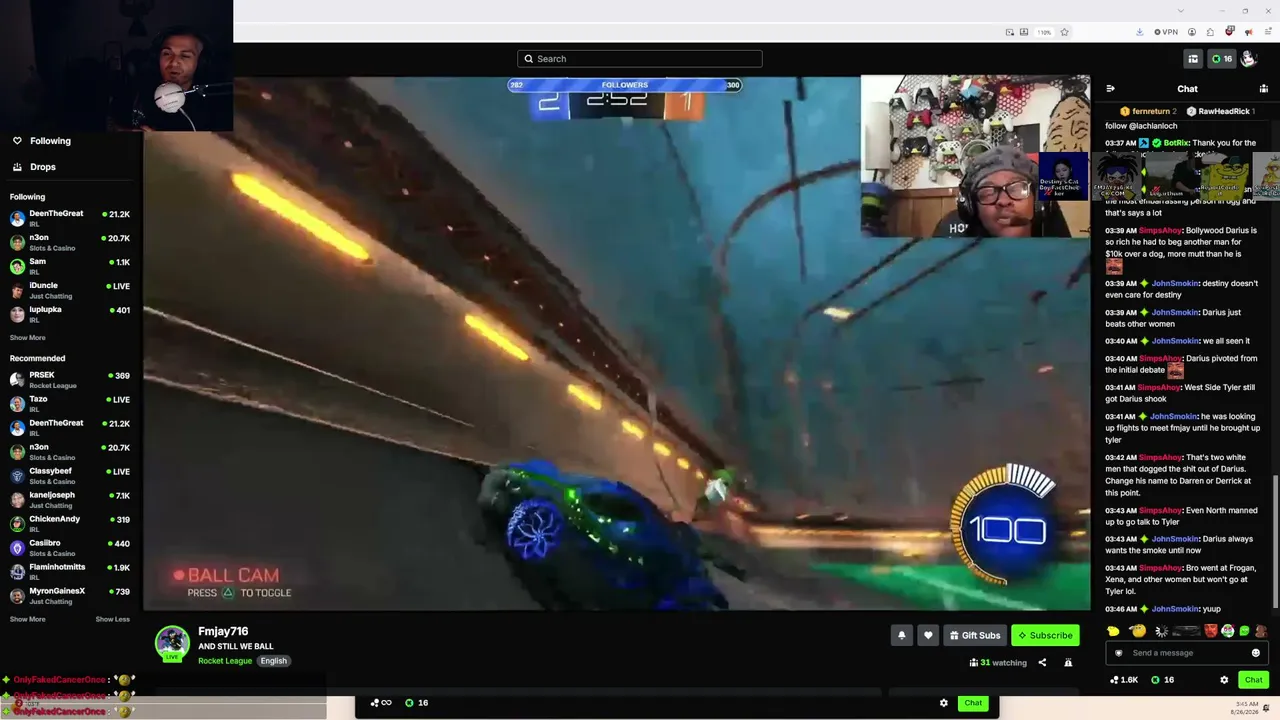Open kaneljoseph recommended channel

click(70, 499)
